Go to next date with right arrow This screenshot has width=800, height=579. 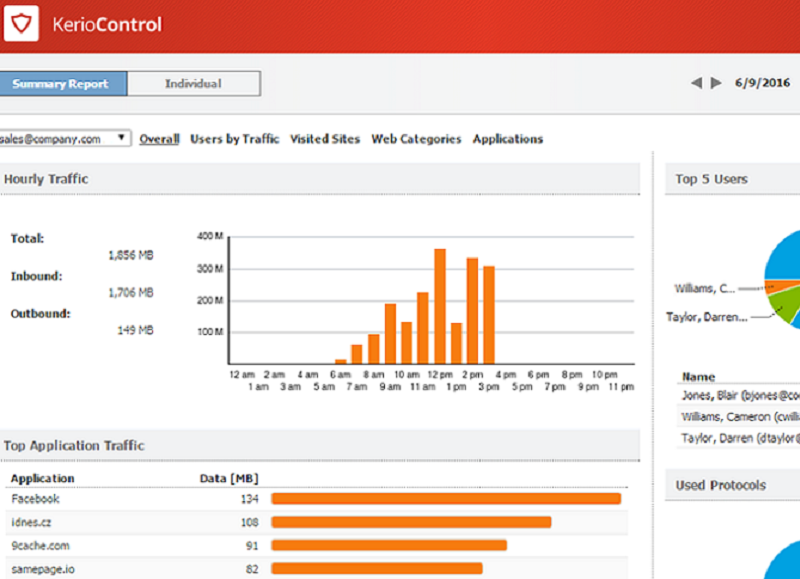716,83
